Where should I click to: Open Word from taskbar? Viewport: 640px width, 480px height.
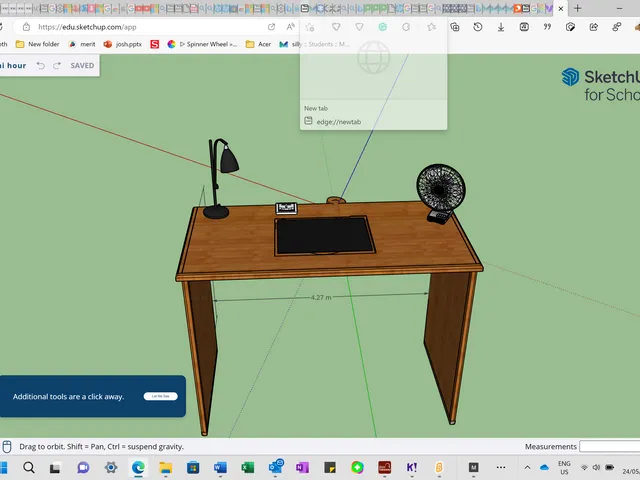click(220, 467)
